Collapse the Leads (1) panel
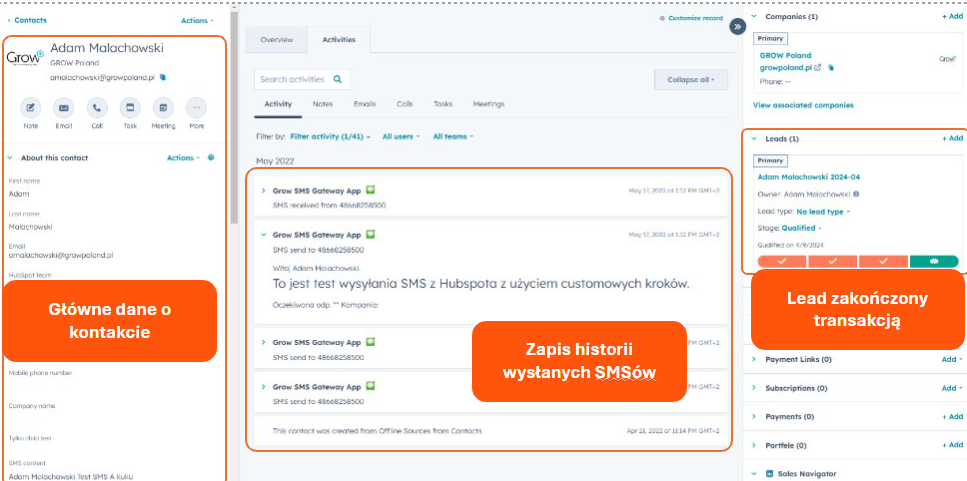 (754, 139)
